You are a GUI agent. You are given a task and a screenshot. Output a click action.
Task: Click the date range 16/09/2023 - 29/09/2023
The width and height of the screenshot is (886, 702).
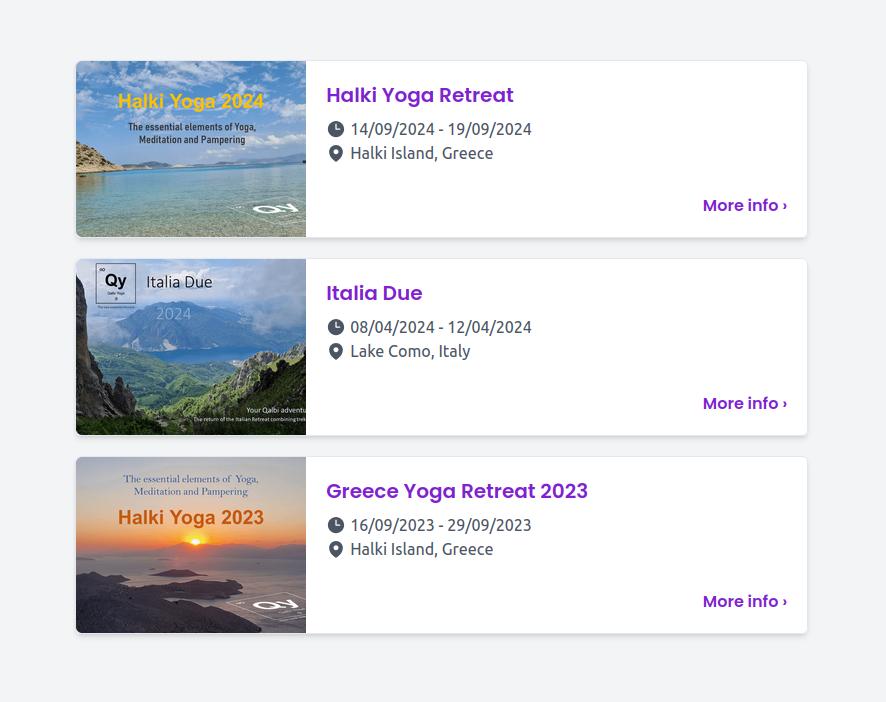(441, 525)
